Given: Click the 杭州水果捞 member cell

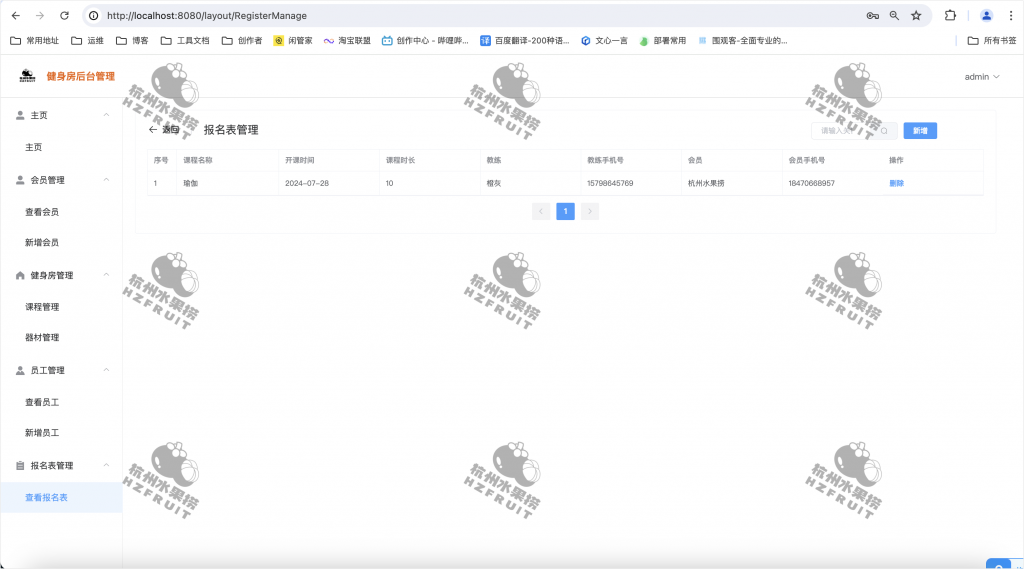Looking at the screenshot, I should click(x=706, y=183).
